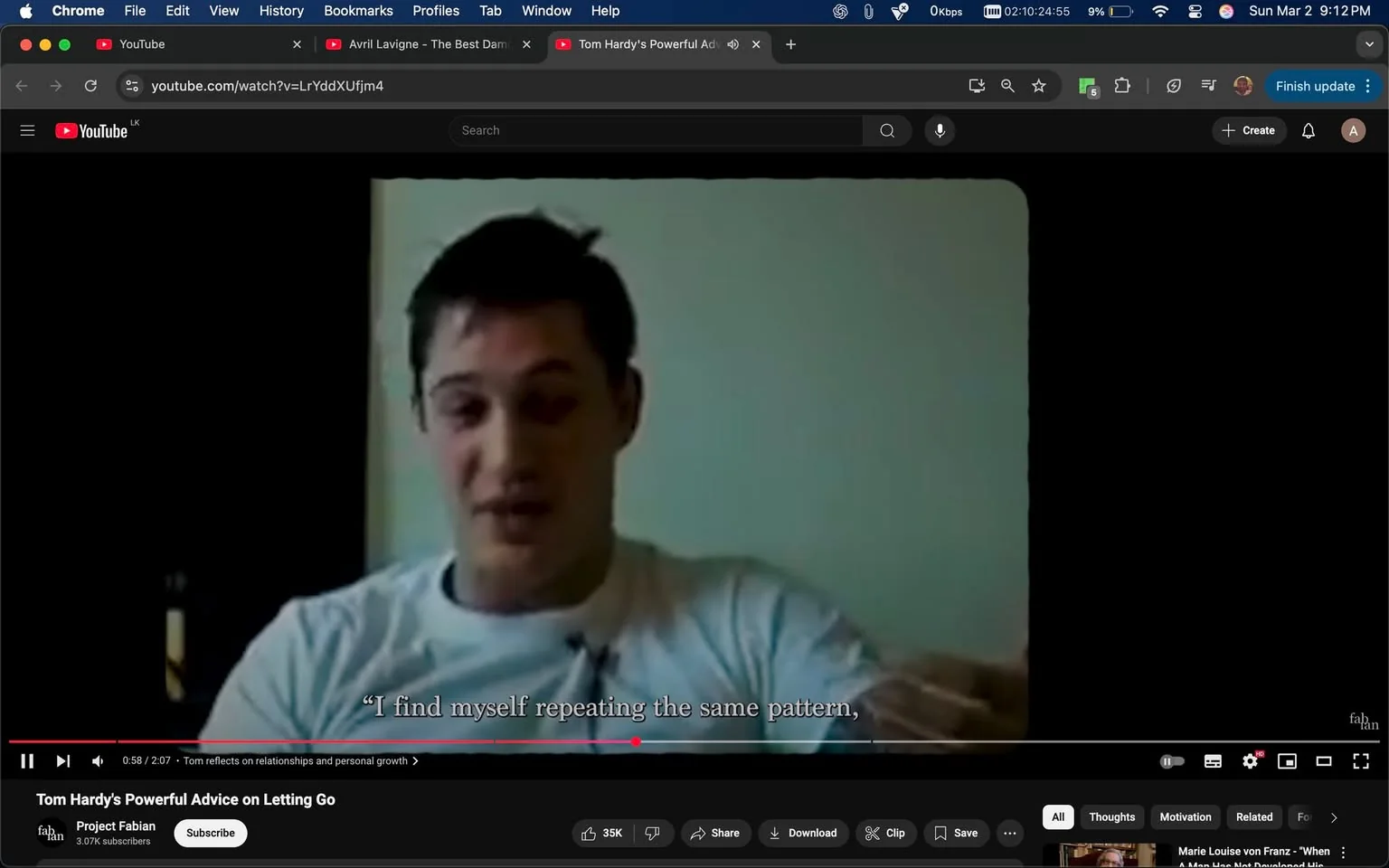Open more actions ellipsis menu
Viewport: 1389px width, 868px height.
click(1010, 833)
